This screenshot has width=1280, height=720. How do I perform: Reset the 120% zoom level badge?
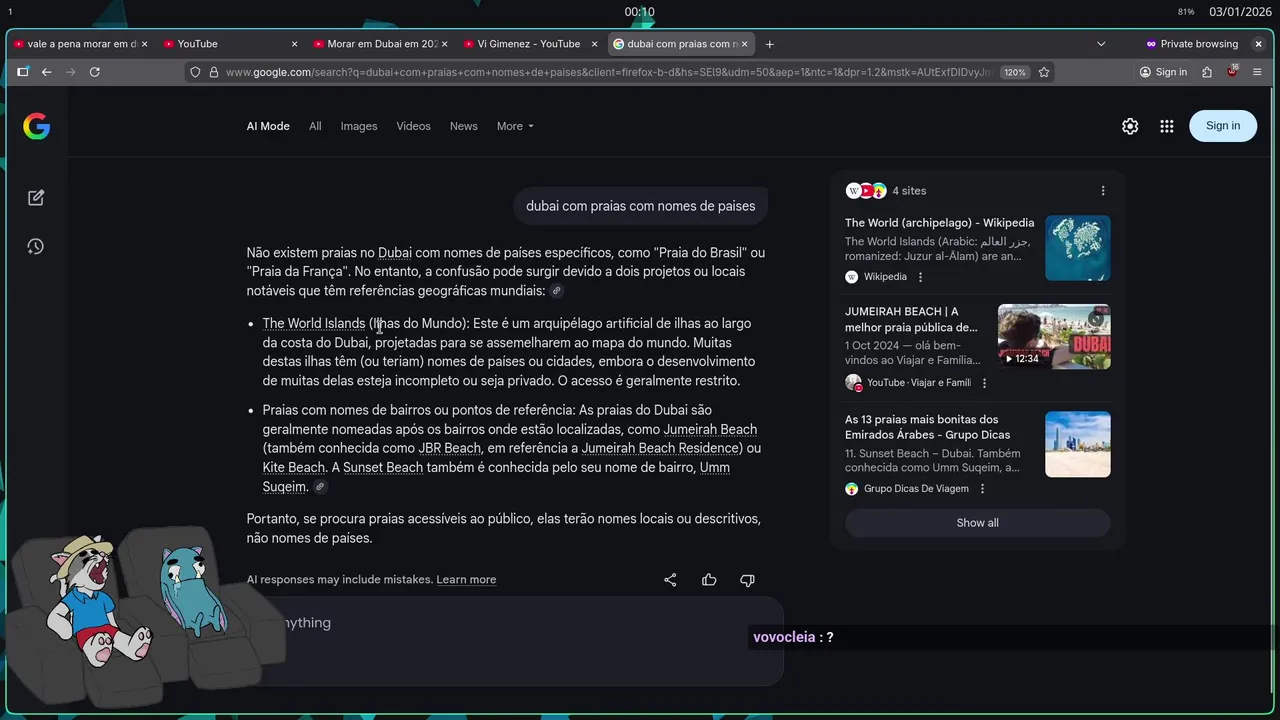[1015, 72]
